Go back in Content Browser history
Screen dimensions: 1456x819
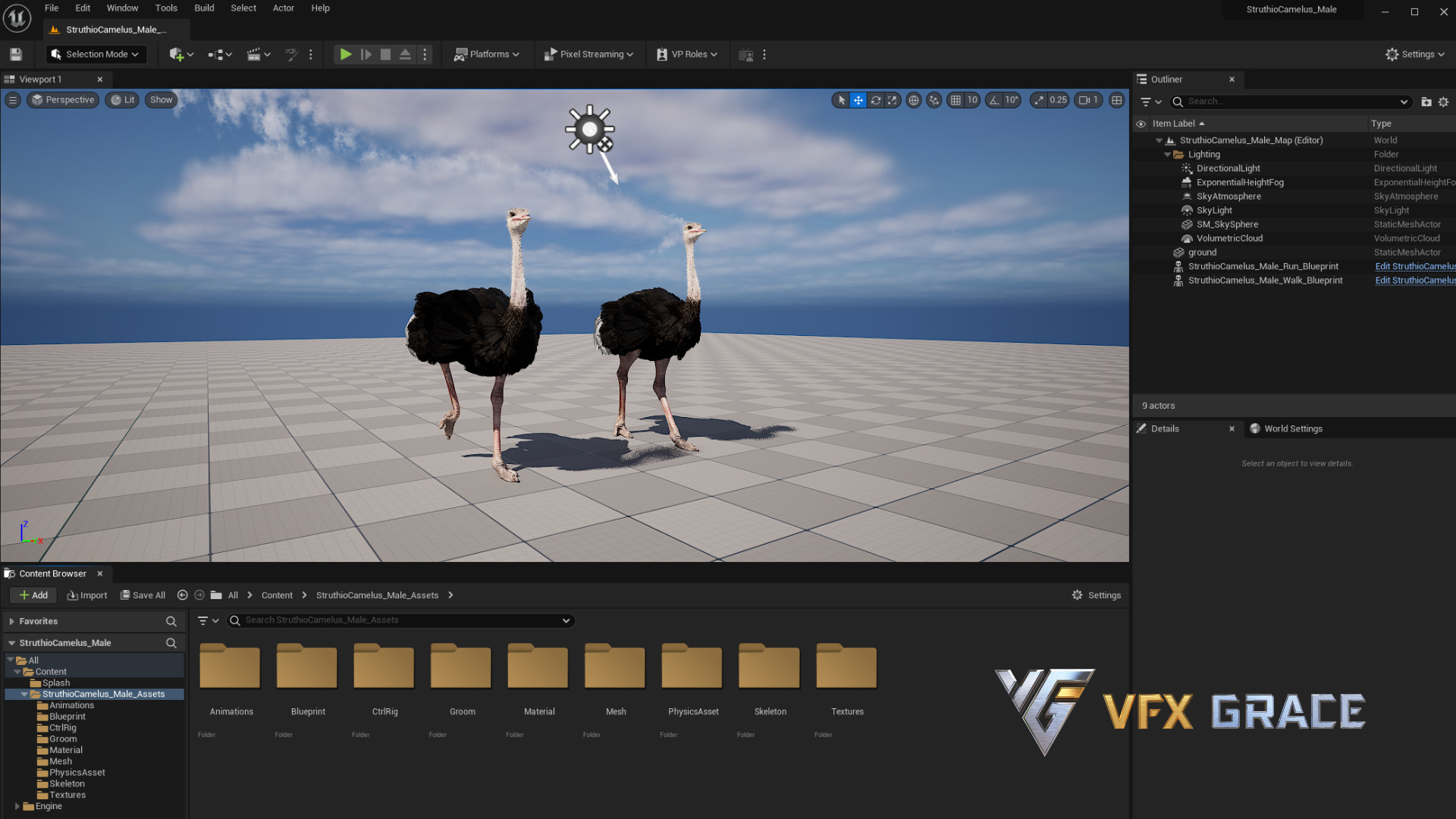[182, 596]
